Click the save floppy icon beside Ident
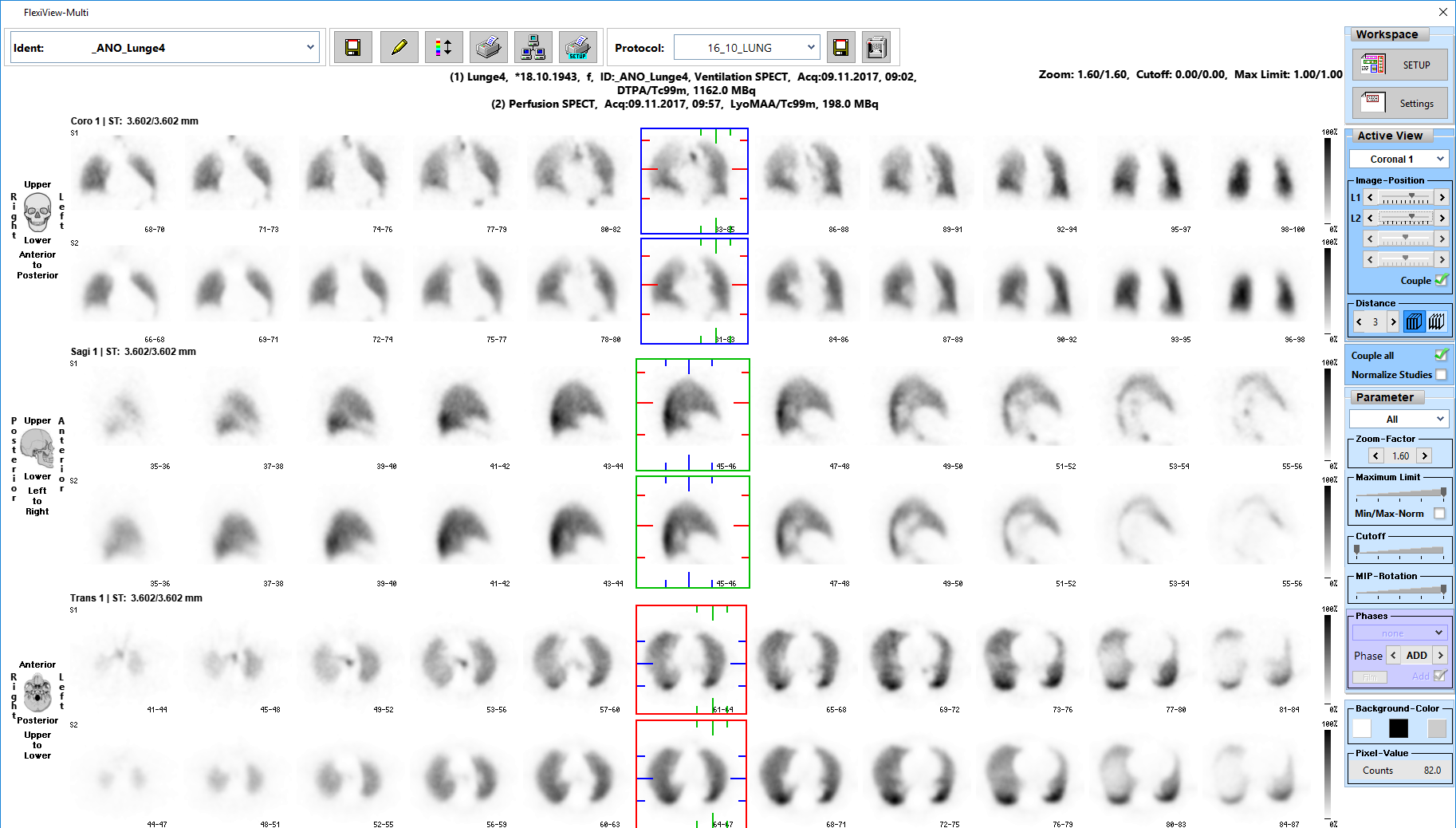The image size is (1456, 828). pos(352,48)
